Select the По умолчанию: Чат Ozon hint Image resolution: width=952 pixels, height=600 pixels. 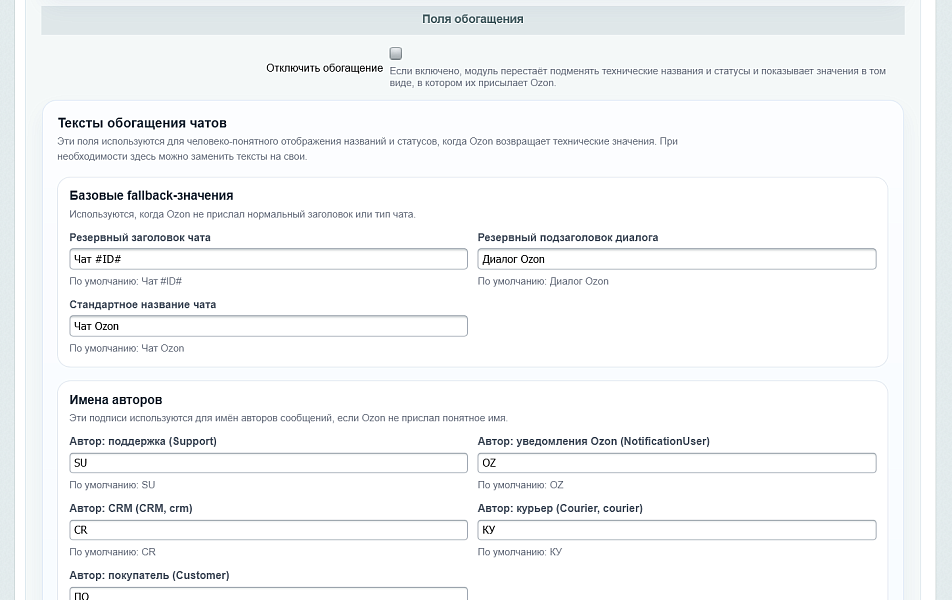point(126,349)
